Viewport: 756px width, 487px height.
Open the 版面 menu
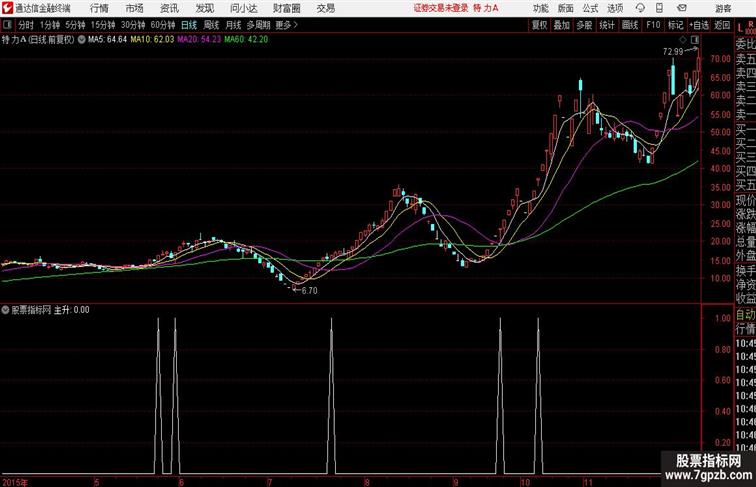565,8
